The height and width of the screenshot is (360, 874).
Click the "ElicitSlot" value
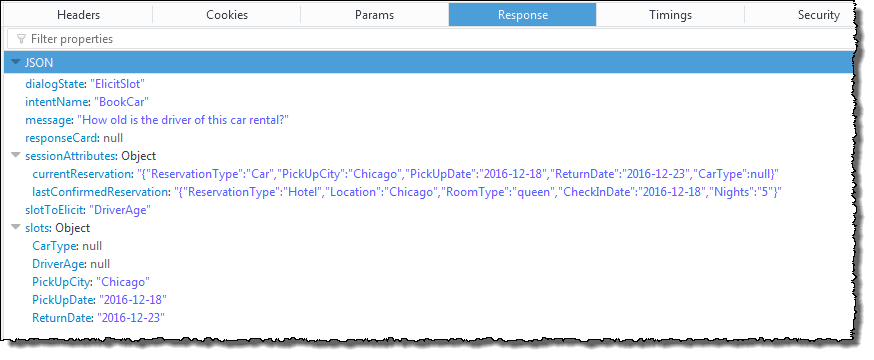click(x=118, y=84)
